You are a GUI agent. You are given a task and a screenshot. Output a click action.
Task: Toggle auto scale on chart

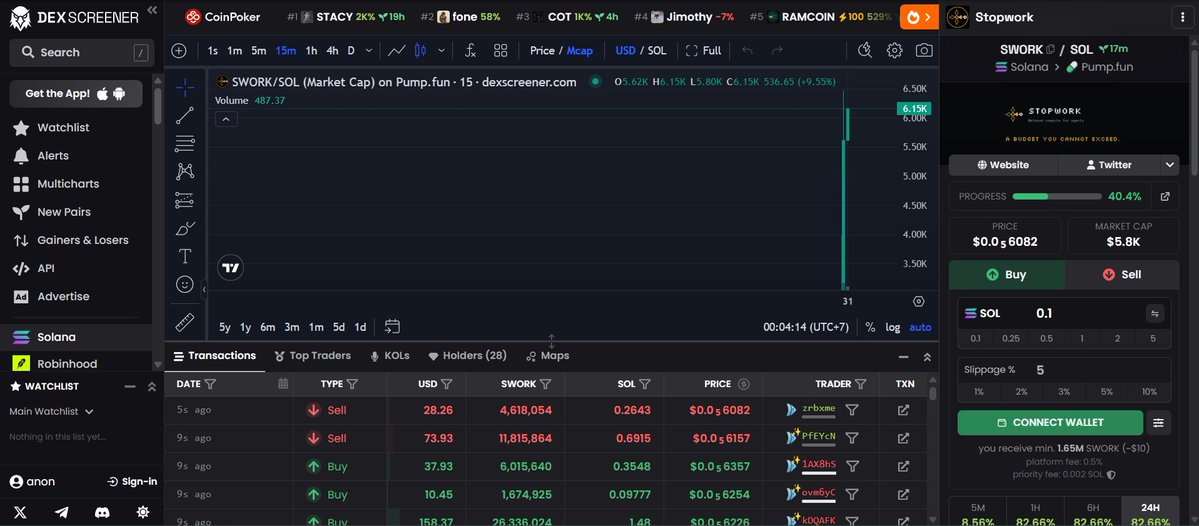pos(920,326)
